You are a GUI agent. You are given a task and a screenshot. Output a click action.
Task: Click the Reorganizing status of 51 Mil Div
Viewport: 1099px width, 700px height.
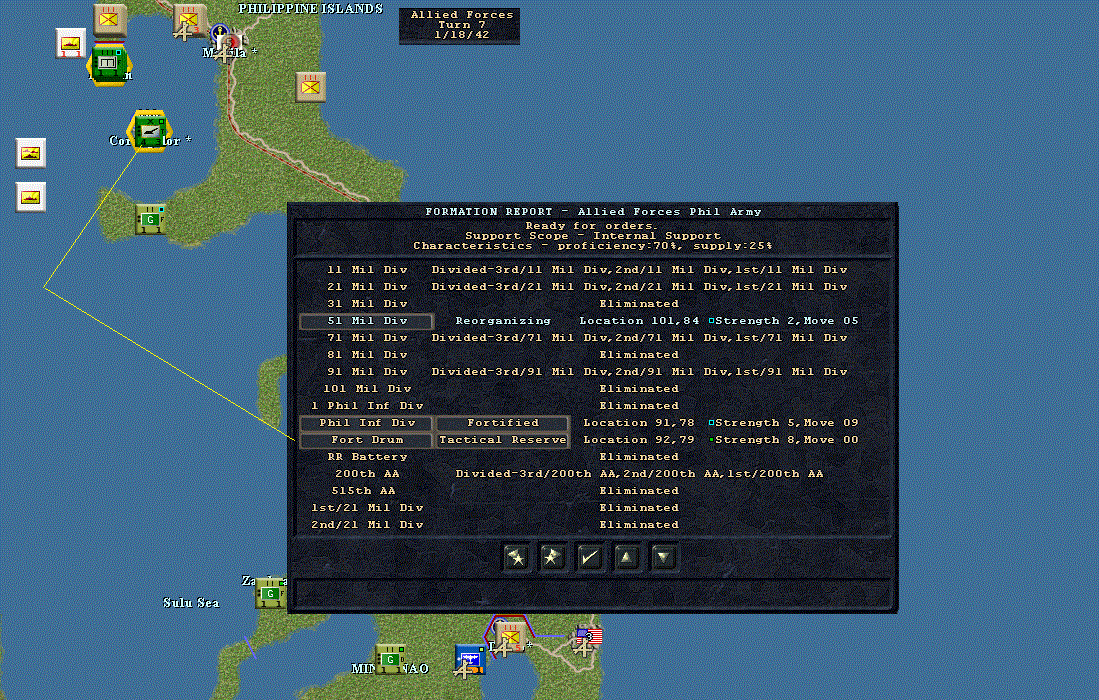[503, 321]
